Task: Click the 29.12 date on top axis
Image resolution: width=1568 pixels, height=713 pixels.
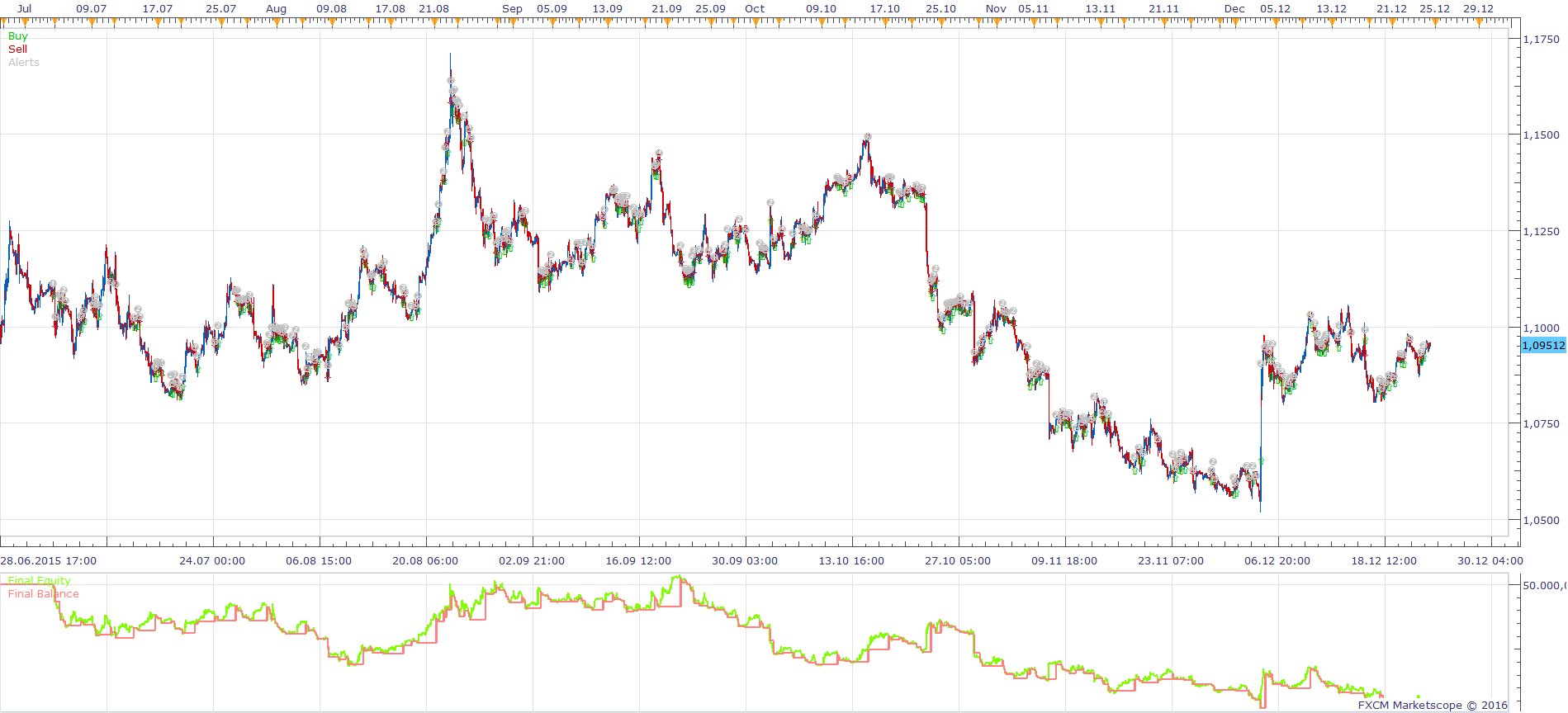Action: pyautogui.click(x=1479, y=9)
